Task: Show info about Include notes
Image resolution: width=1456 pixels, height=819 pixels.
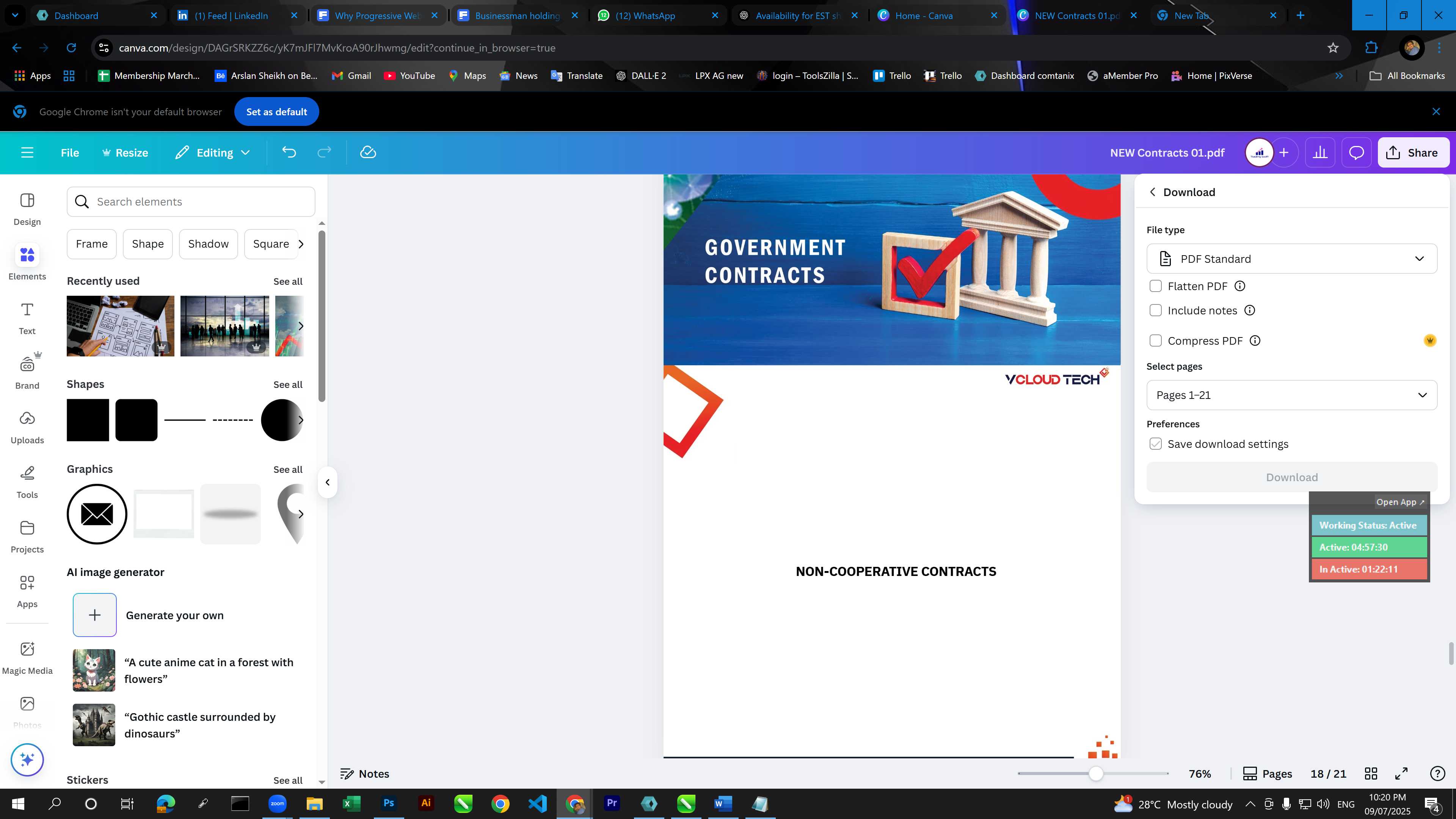Action: pos(1250,311)
